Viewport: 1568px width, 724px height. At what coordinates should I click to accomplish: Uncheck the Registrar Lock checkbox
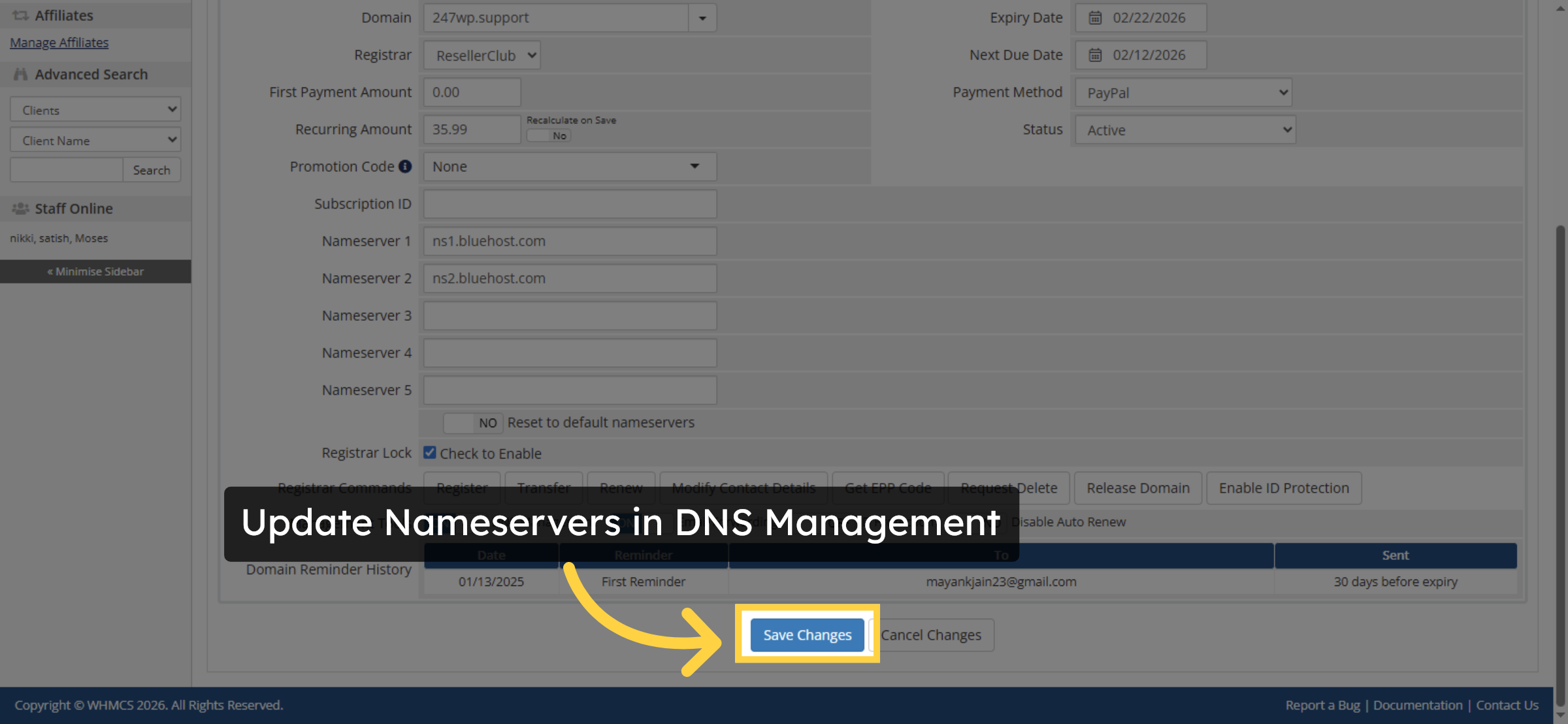pos(429,452)
